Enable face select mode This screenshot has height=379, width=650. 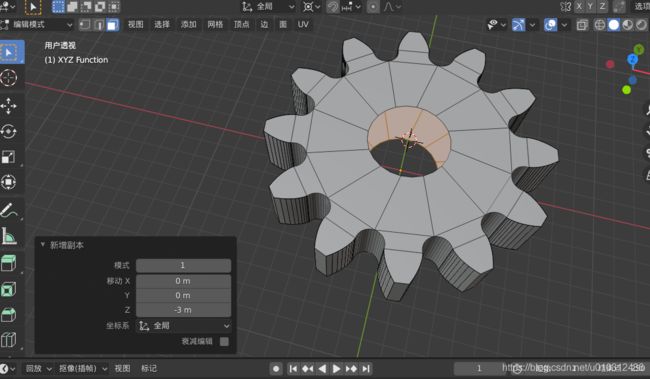tap(112, 25)
